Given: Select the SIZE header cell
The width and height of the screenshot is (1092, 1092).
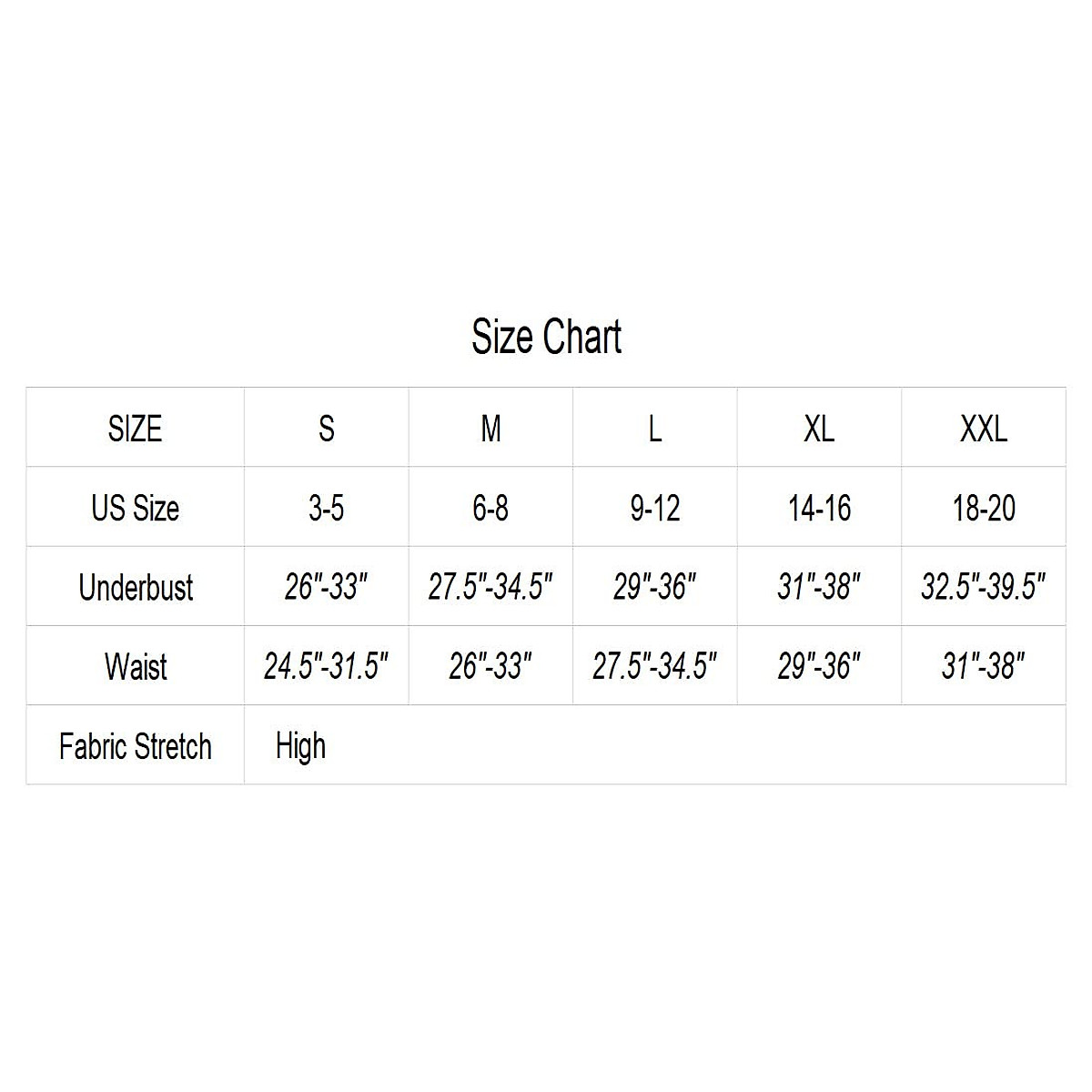Looking at the screenshot, I should 135,429.
